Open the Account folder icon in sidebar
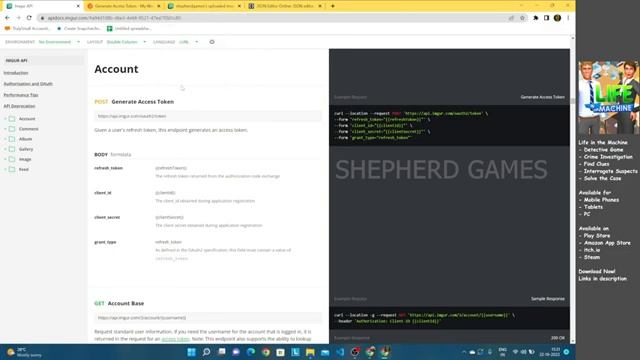Screen dimensions: 640x360 [12, 119]
